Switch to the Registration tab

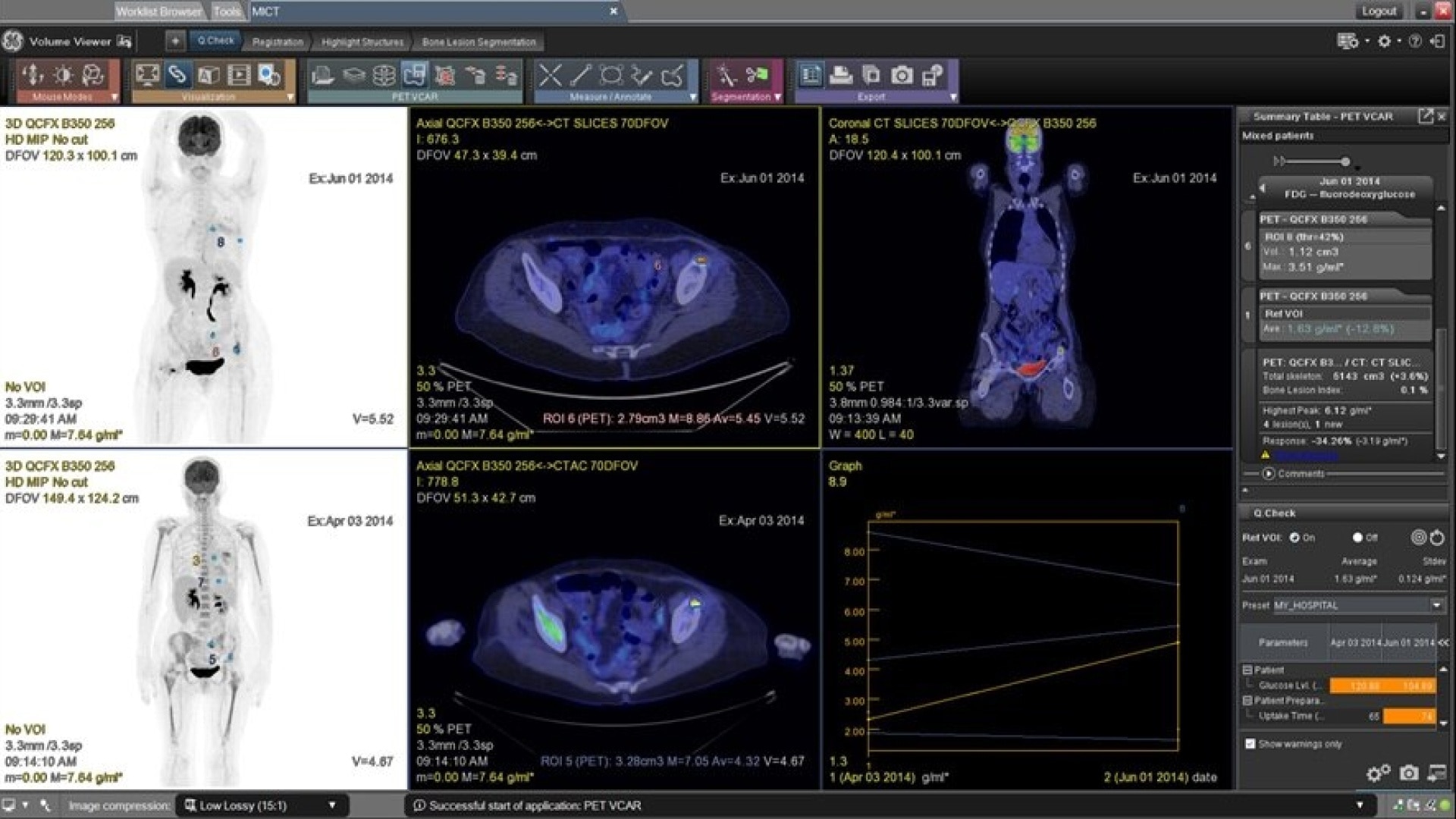click(277, 42)
